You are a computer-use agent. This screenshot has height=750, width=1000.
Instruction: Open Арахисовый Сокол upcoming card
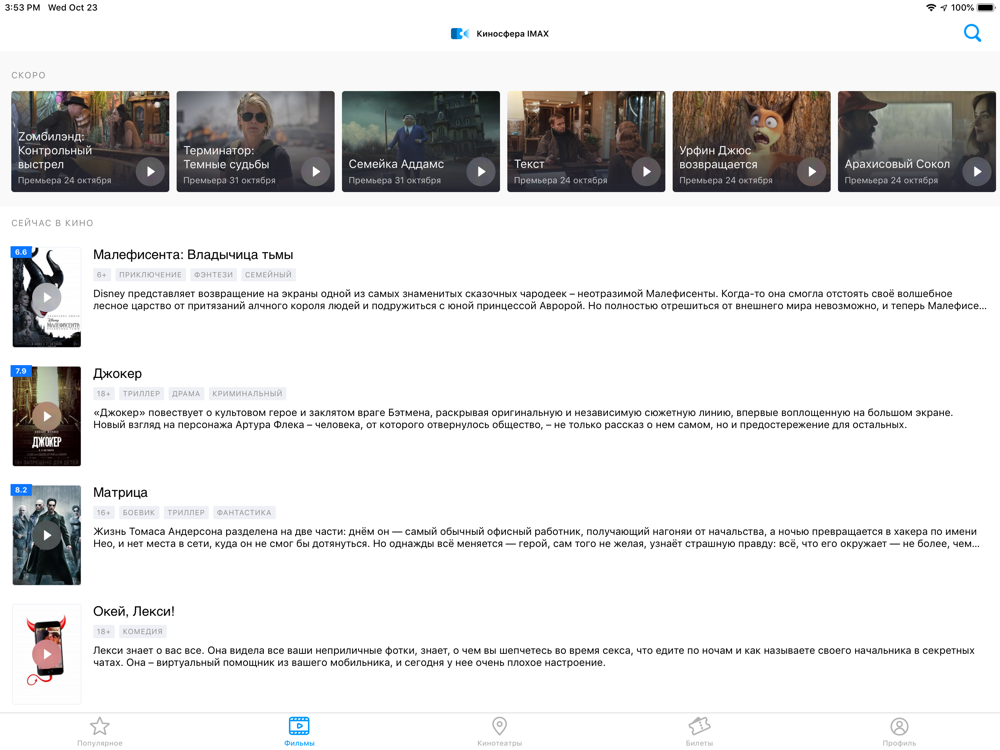tap(916, 141)
